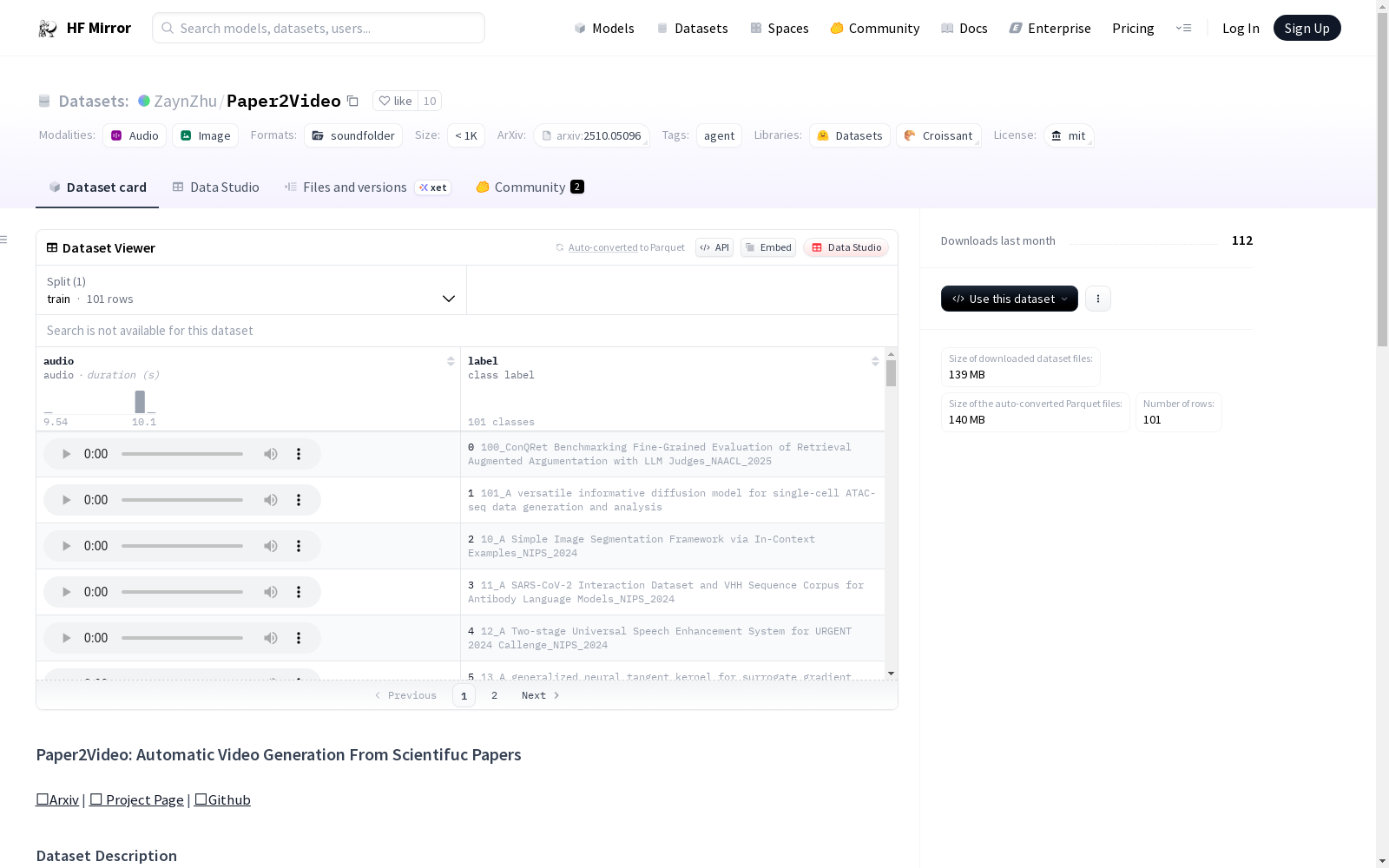Switch to the Data Studio tab
This screenshot has width=1389, height=868.
215,187
